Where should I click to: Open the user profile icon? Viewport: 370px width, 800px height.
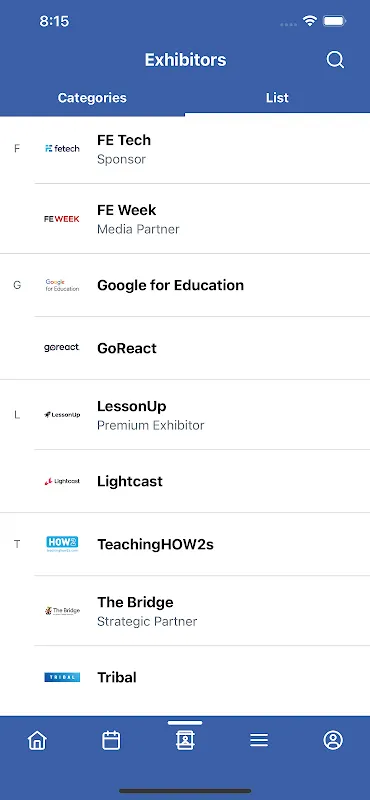point(333,740)
